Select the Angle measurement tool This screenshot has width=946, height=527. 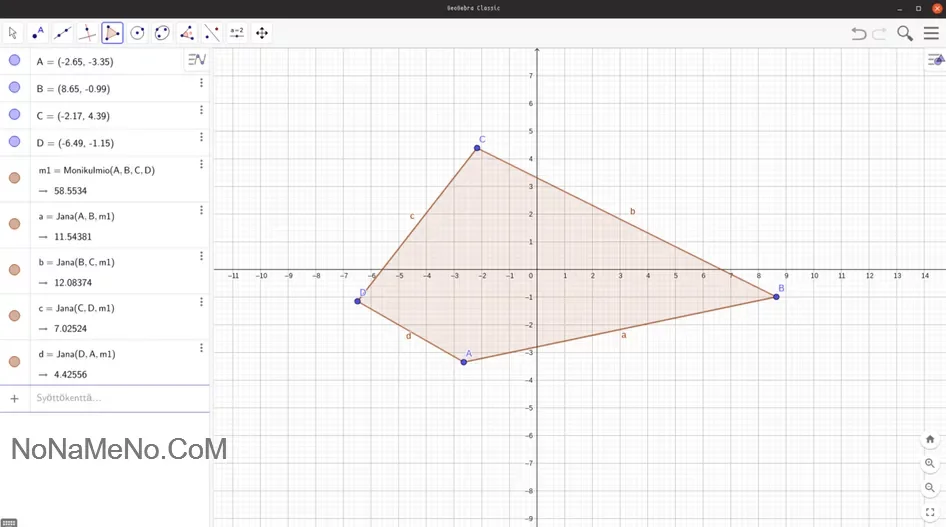(x=187, y=33)
